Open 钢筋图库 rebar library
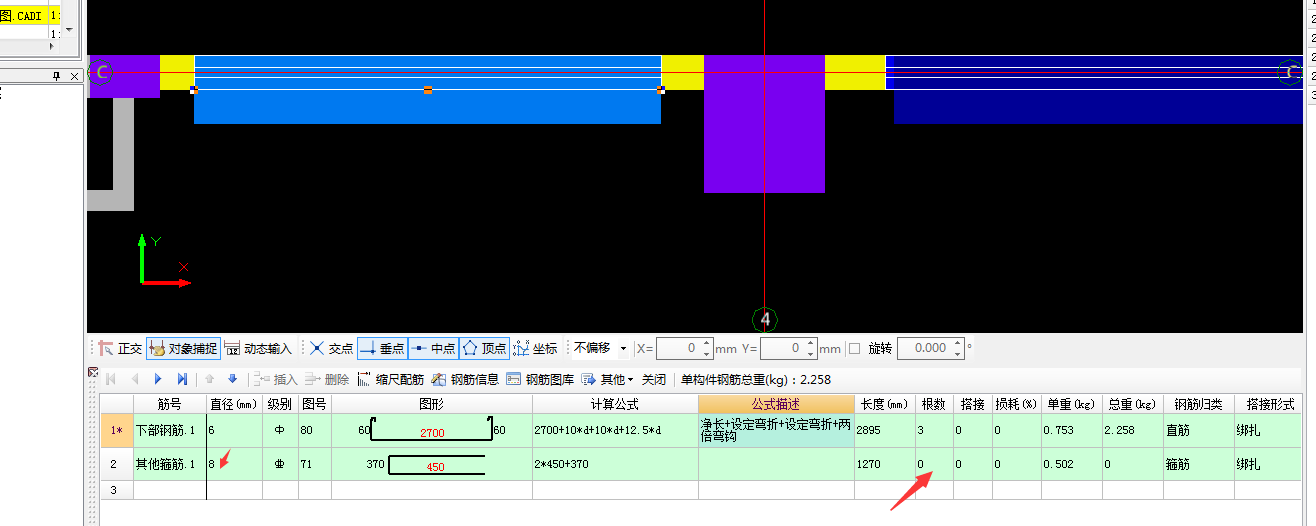Image resolution: width=1316 pixels, height=526 pixels. pyautogui.click(x=540, y=379)
